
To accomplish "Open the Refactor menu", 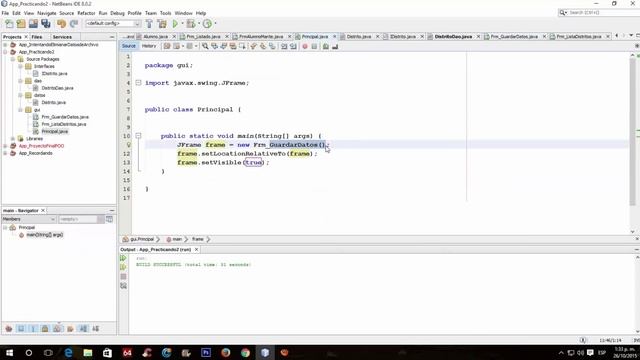I will pyautogui.click(x=86, y=13).
